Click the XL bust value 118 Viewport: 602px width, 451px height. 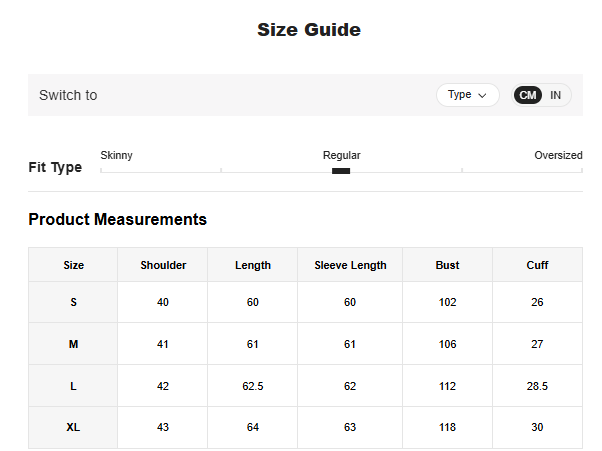447,427
